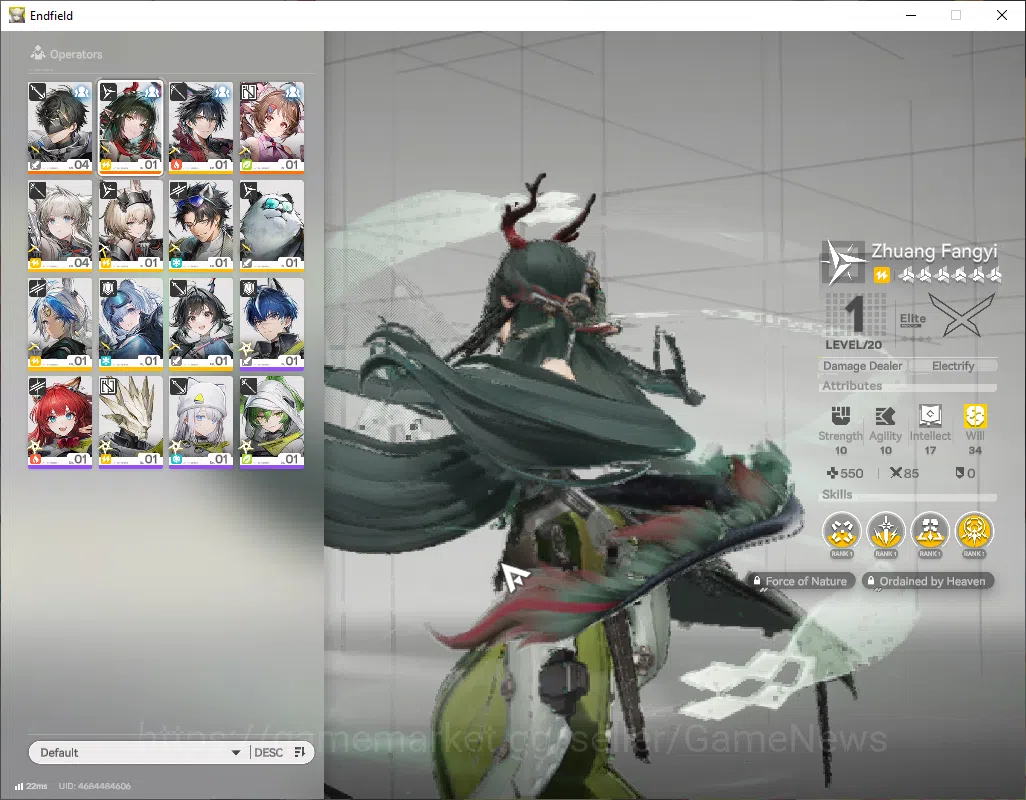This screenshot has height=800, width=1026.
Task: Click the 22ms latency readout
Action: coord(37,786)
